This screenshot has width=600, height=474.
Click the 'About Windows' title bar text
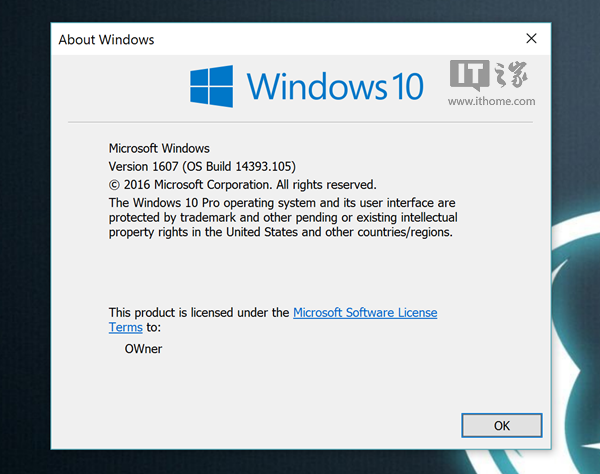(106, 40)
